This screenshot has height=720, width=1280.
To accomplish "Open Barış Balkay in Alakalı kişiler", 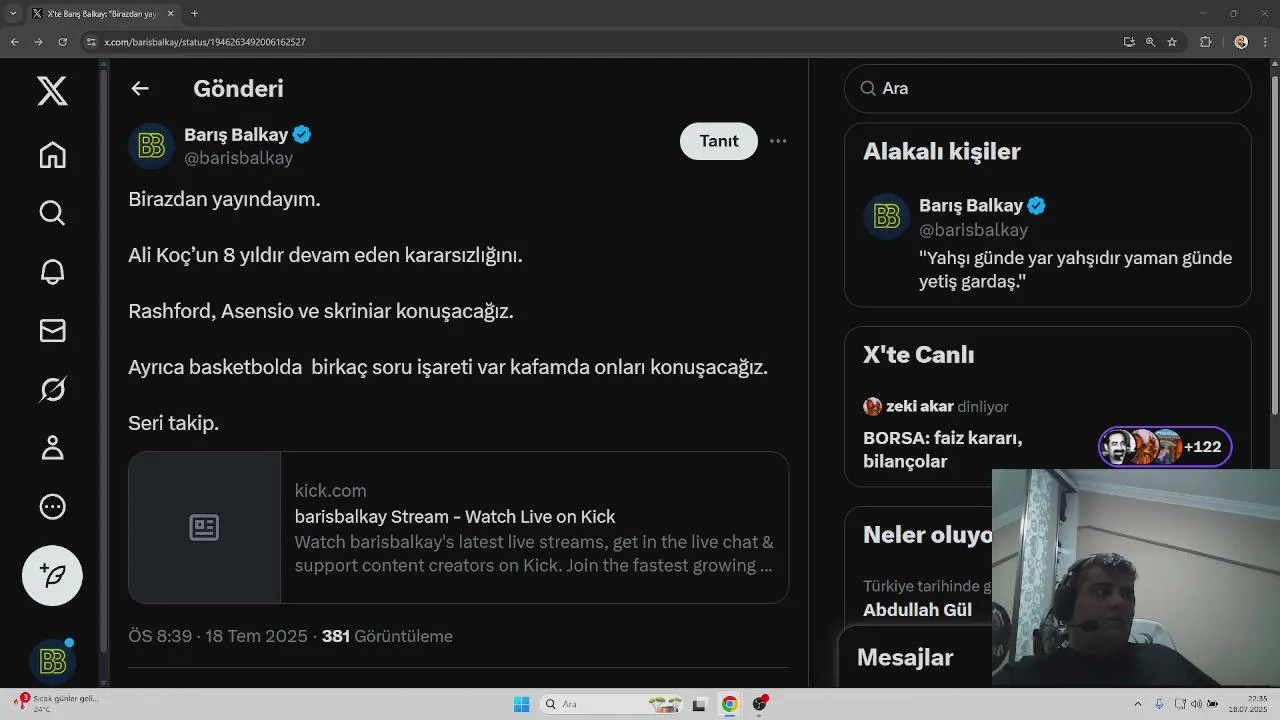I will click(971, 205).
